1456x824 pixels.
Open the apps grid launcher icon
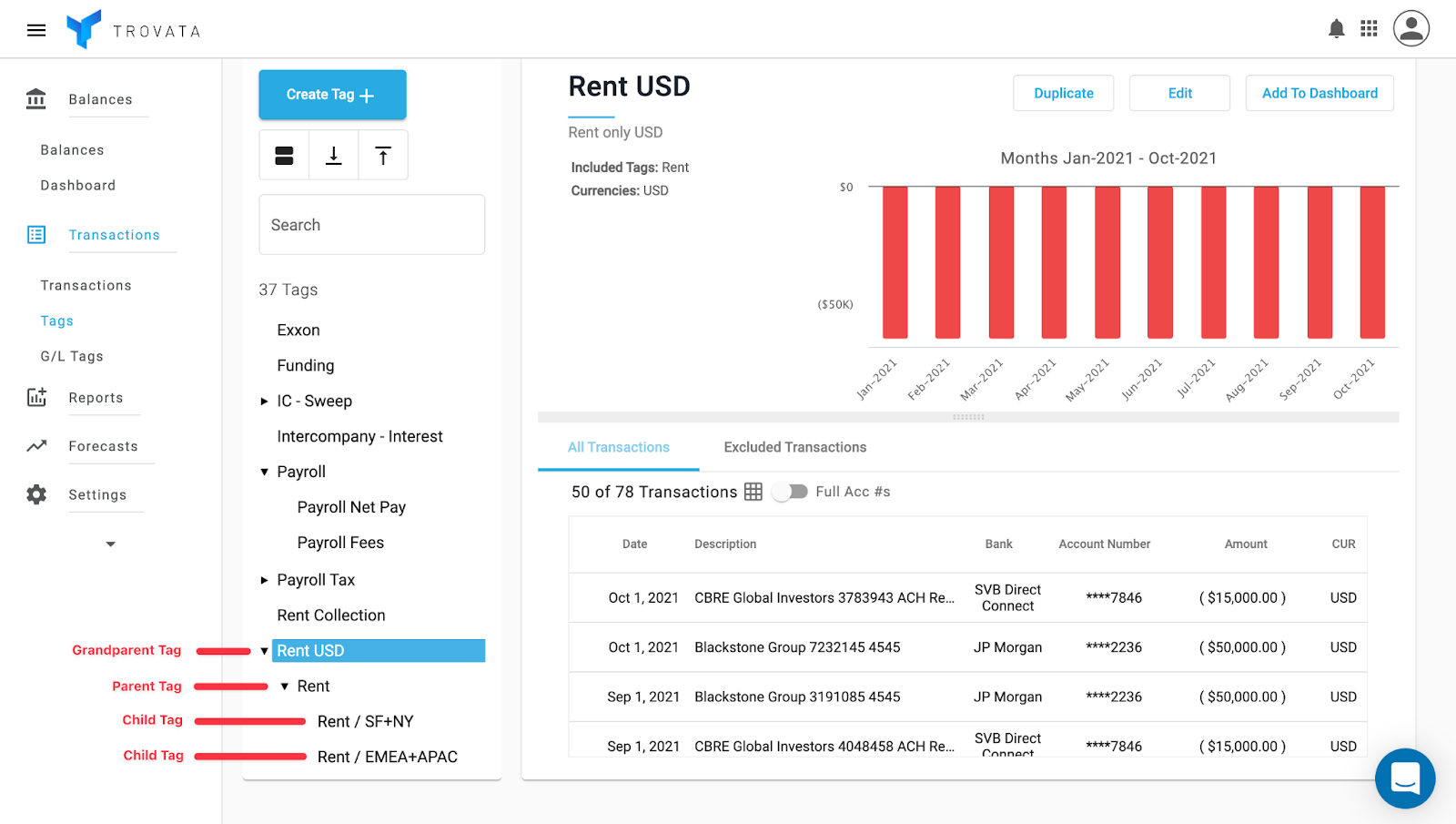click(x=1370, y=28)
